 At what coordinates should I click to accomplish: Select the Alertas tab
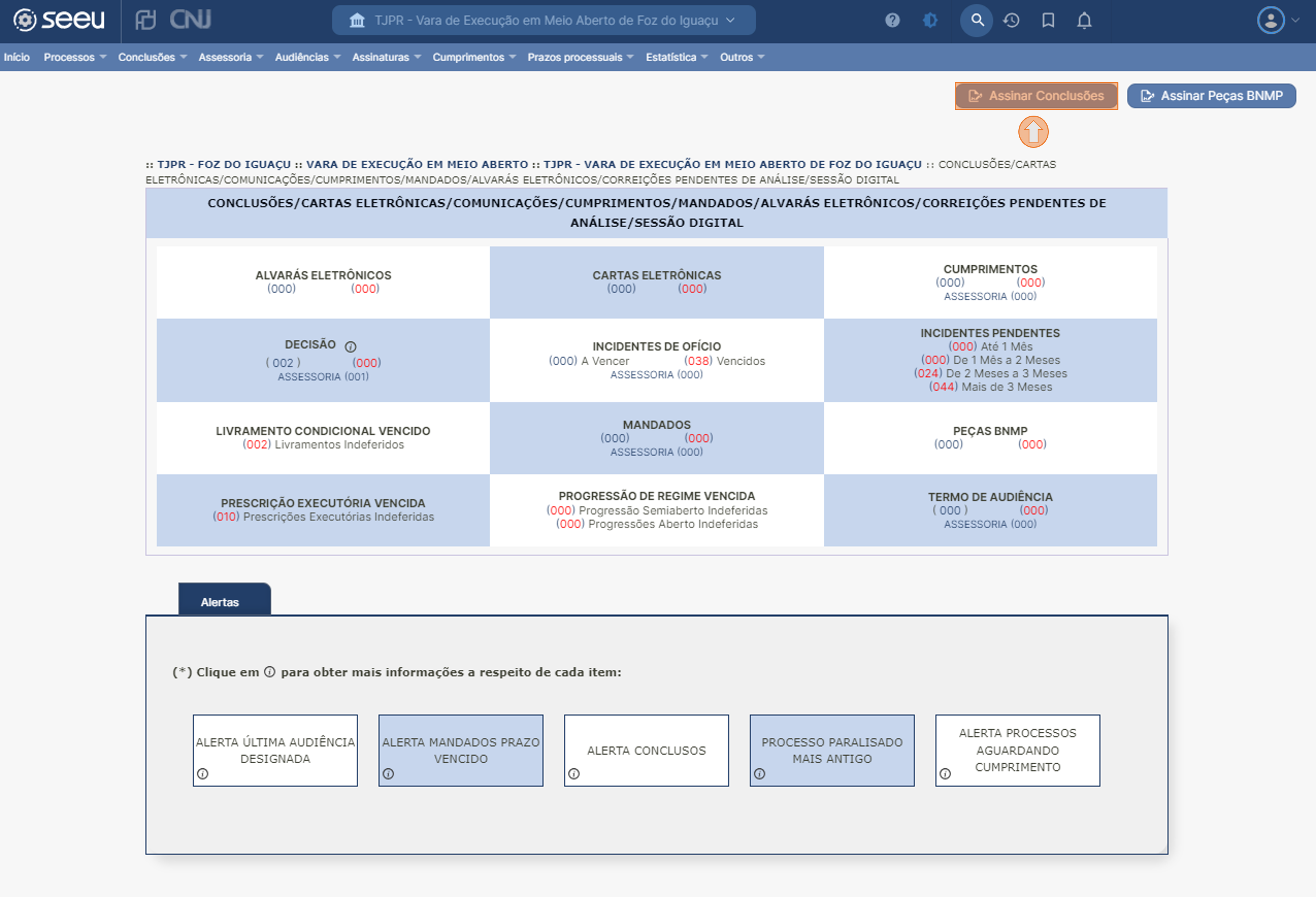(224, 600)
